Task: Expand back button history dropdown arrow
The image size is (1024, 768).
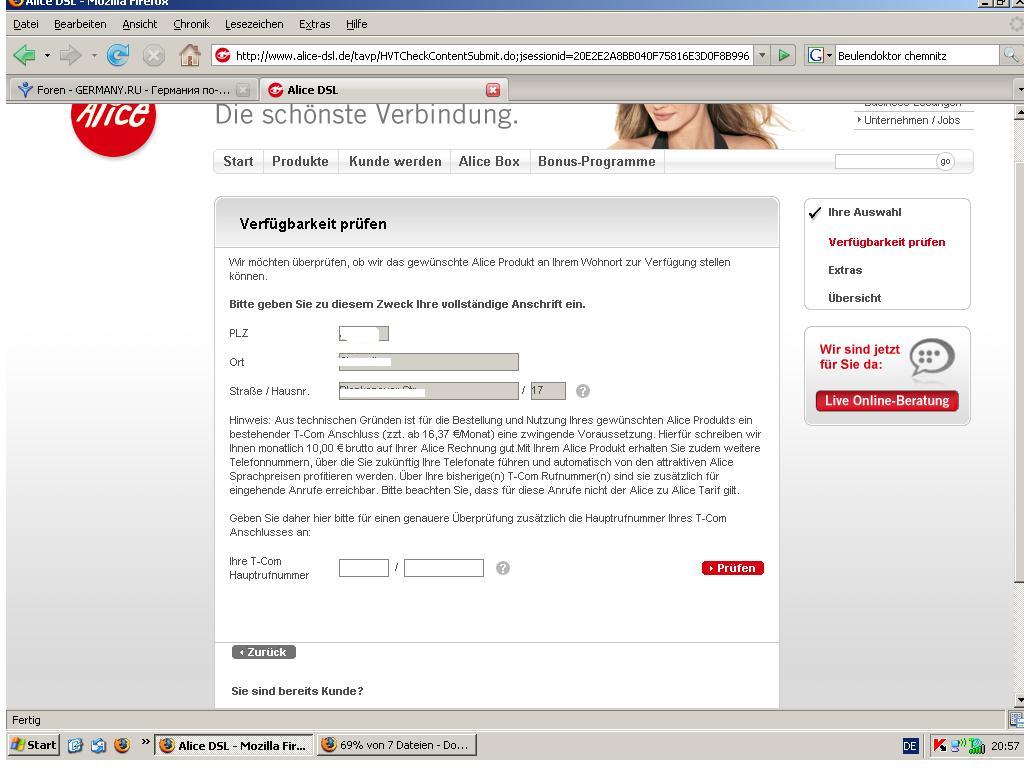Action: [x=45, y=56]
